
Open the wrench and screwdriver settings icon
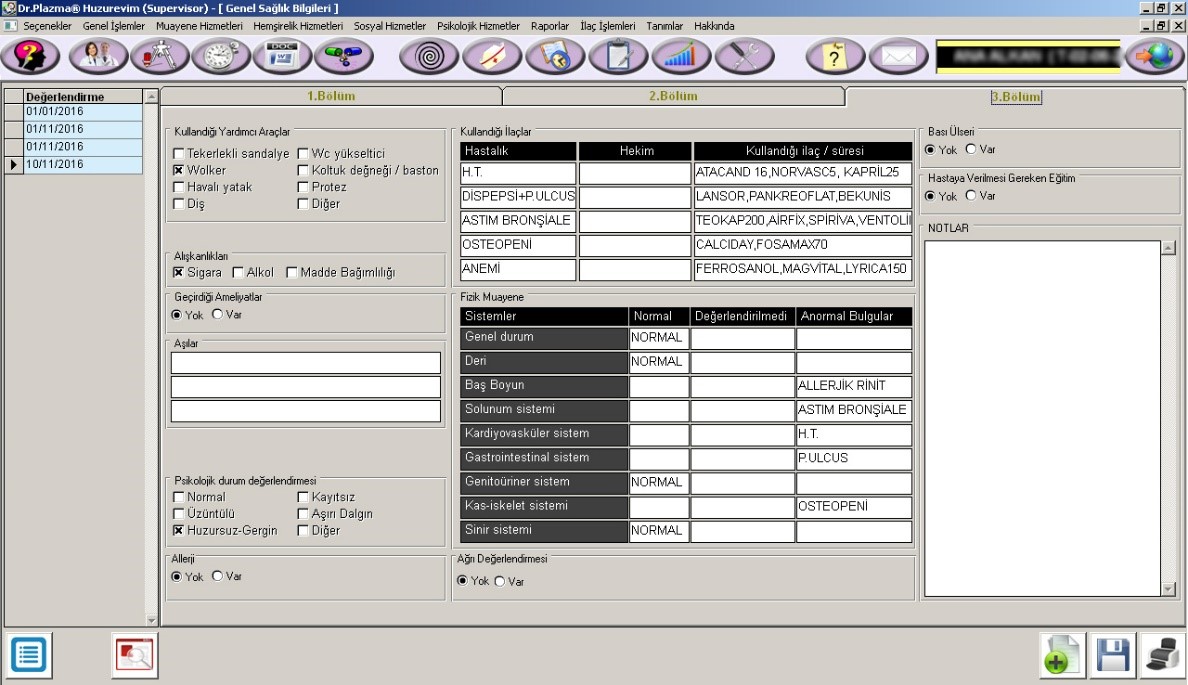pos(745,56)
